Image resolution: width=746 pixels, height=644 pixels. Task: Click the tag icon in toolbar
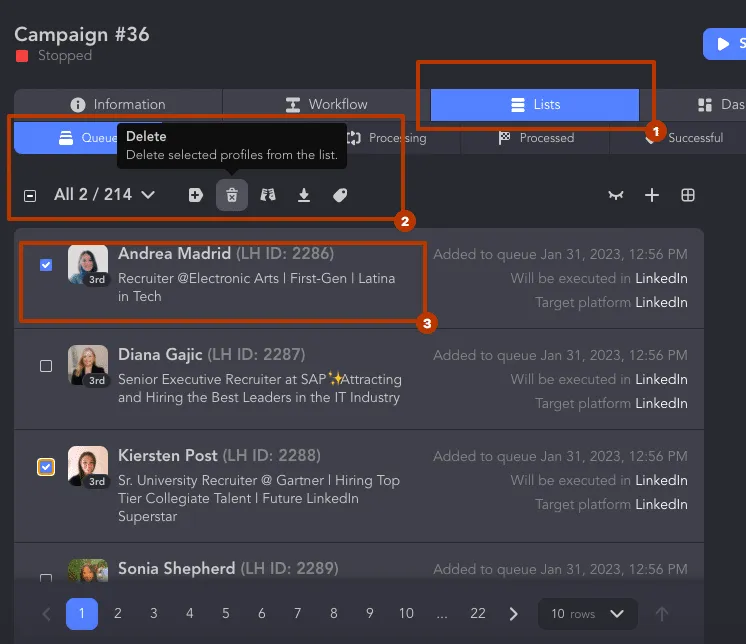[x=340, y=195]
